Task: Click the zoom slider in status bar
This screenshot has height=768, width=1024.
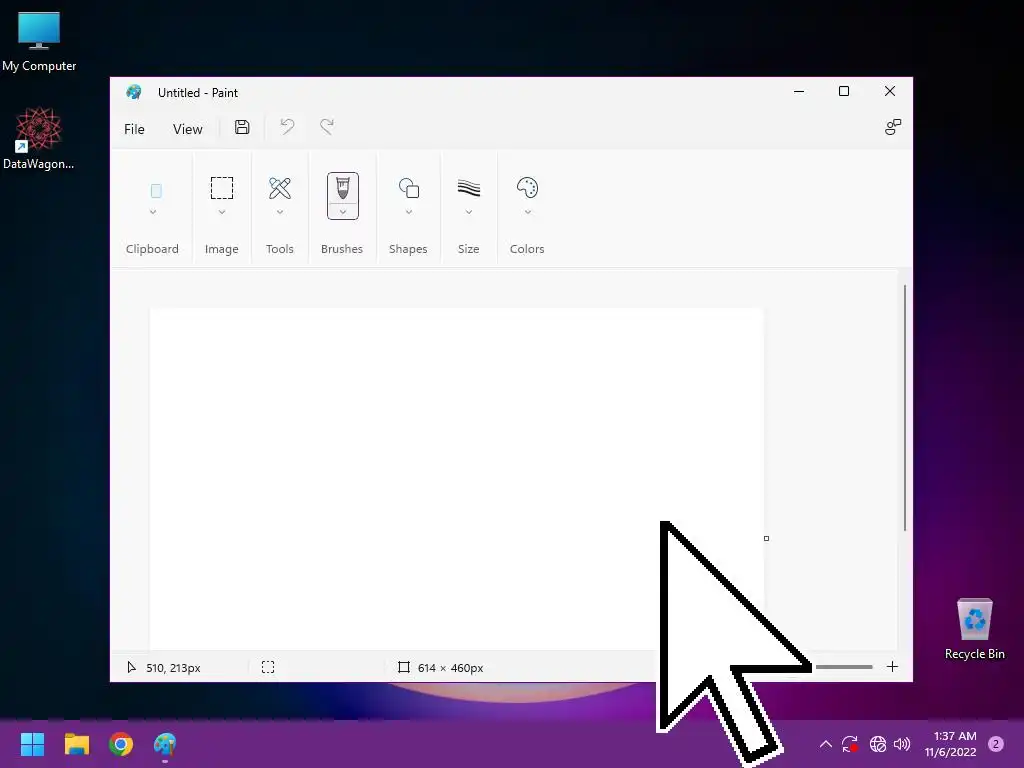Action: coord(844,667)
